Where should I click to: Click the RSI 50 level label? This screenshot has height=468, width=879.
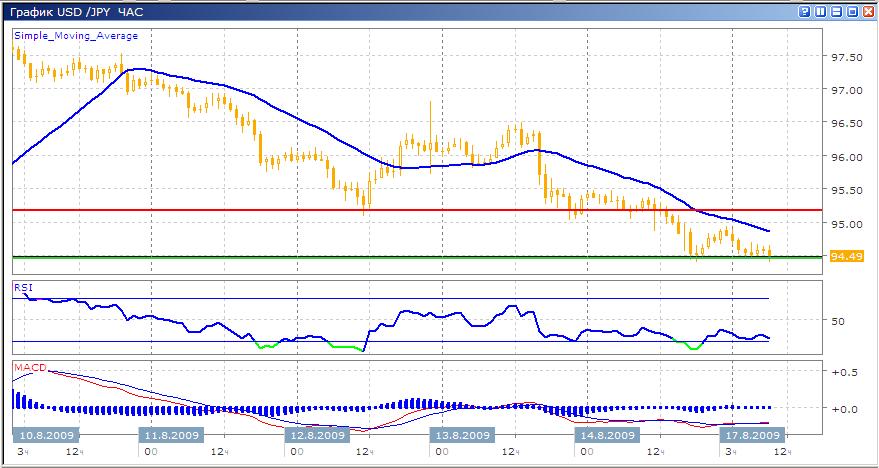(838, 321)
